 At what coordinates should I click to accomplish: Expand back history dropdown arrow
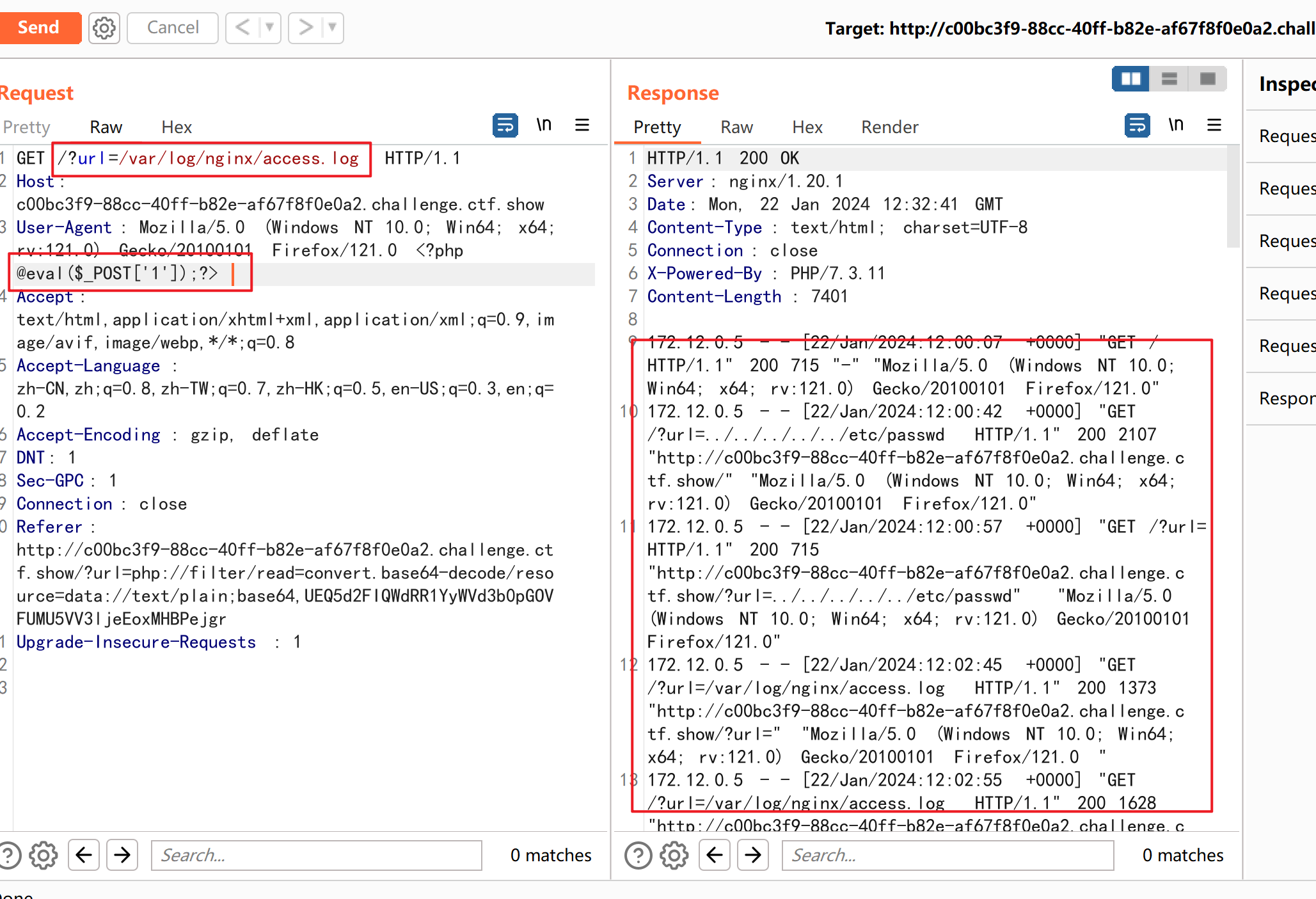tap(269, 28)
